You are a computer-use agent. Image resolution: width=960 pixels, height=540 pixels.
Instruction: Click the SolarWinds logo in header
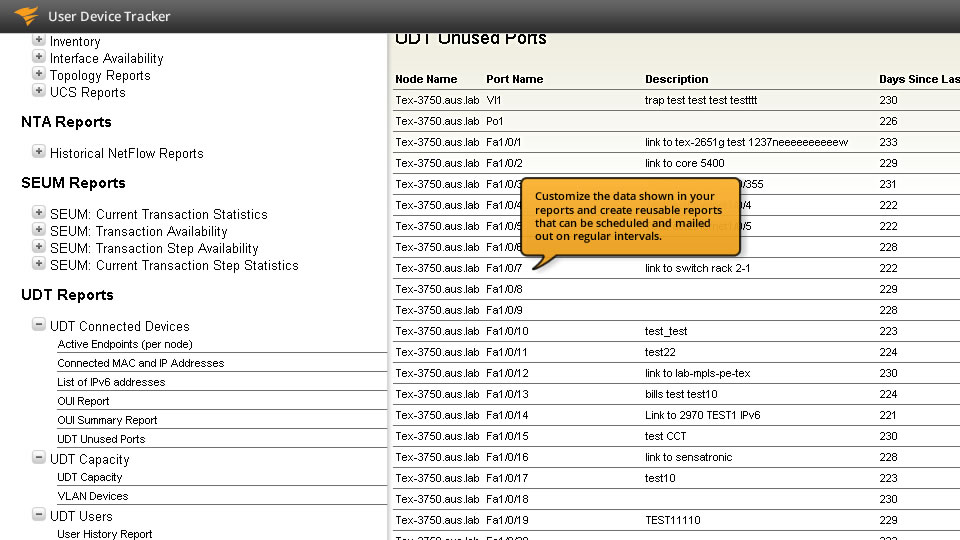coord(26,15)
